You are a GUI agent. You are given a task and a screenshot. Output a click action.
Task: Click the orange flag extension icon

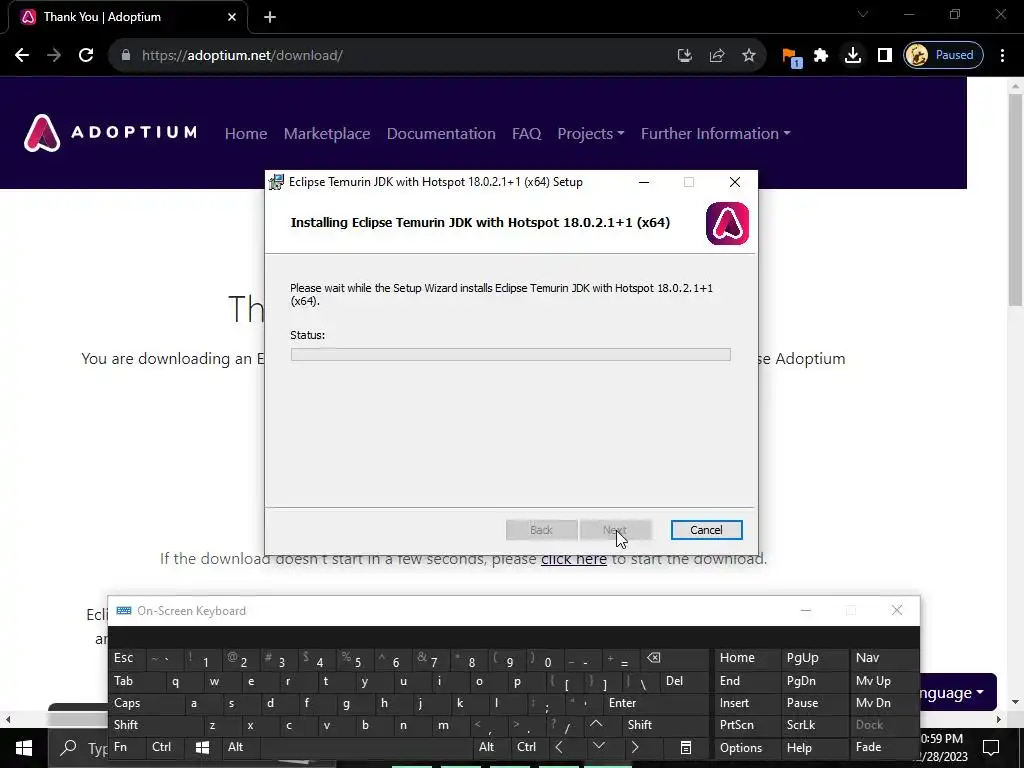pyautogui.click(x=791, y=57)
